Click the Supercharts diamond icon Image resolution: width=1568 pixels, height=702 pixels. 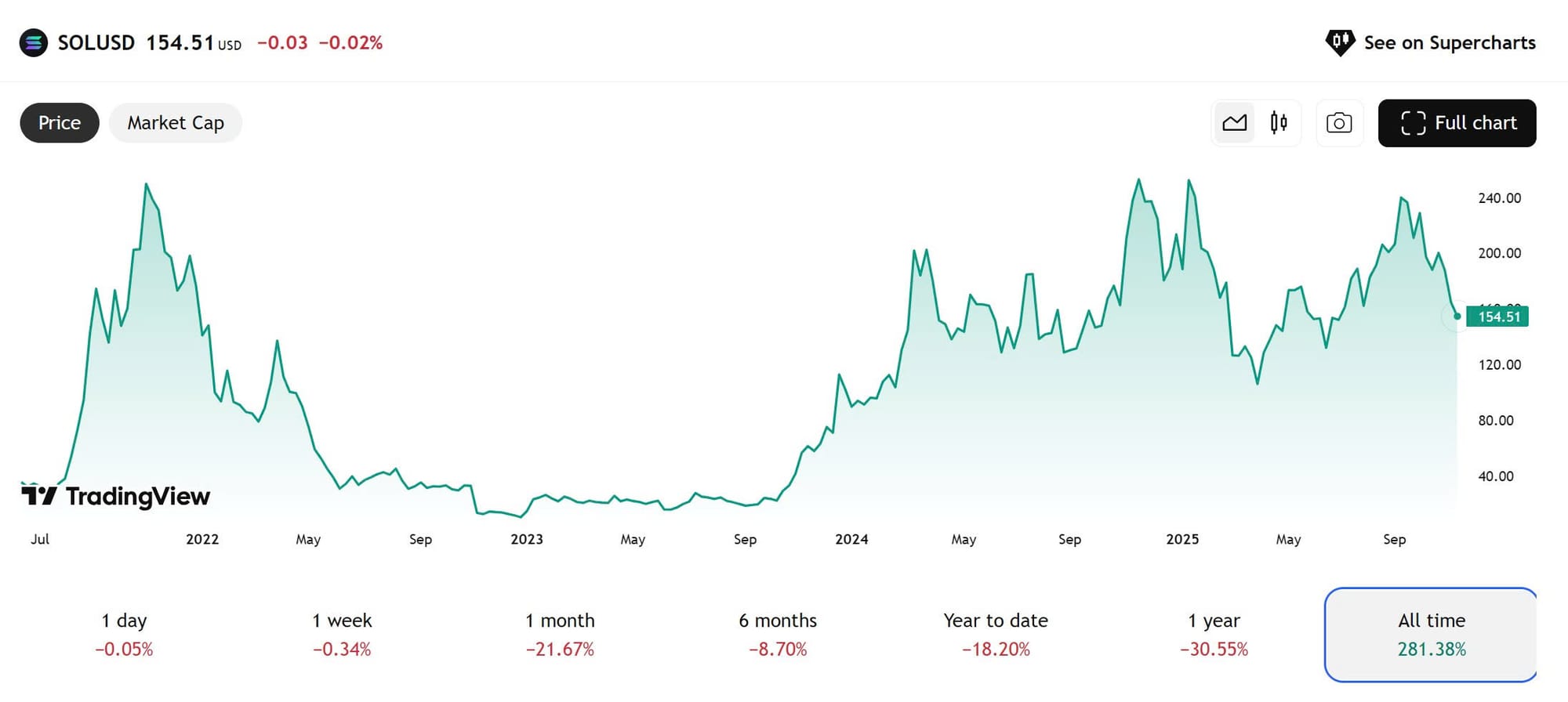click(1341, 42)
